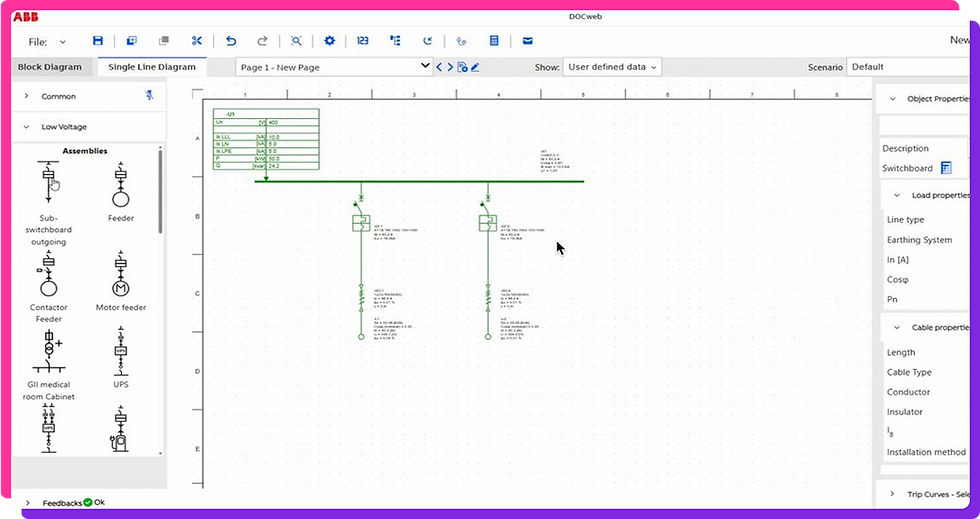
Task: Click the Description property label
Action: pyautogui.click(x=905, y=148)
